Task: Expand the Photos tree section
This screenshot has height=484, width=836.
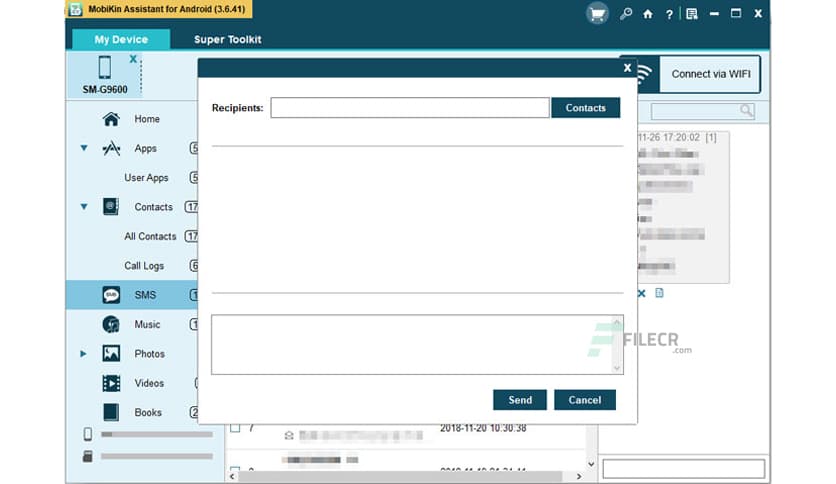Action: (83, 353)
